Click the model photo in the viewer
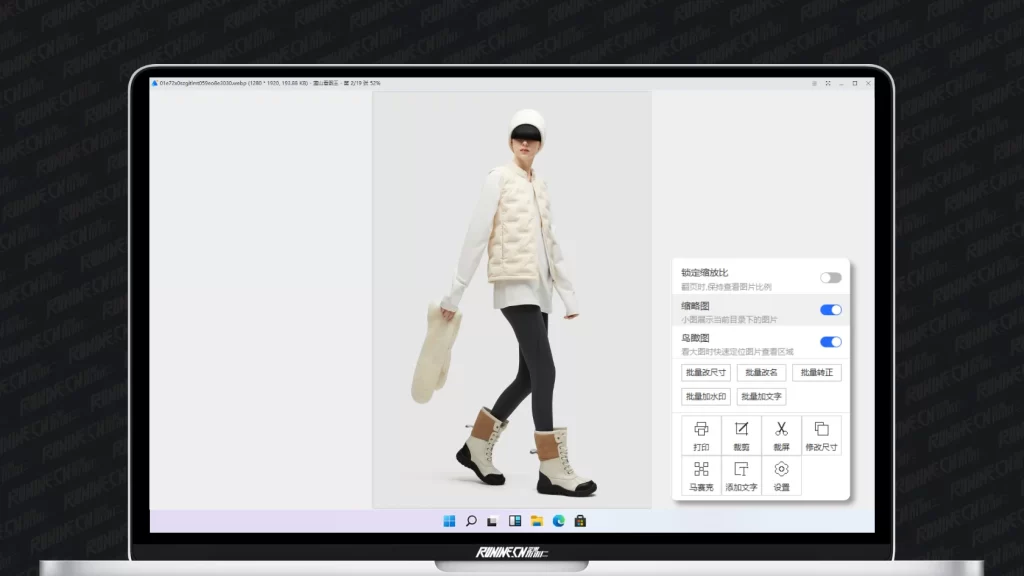 click(512, 300)
